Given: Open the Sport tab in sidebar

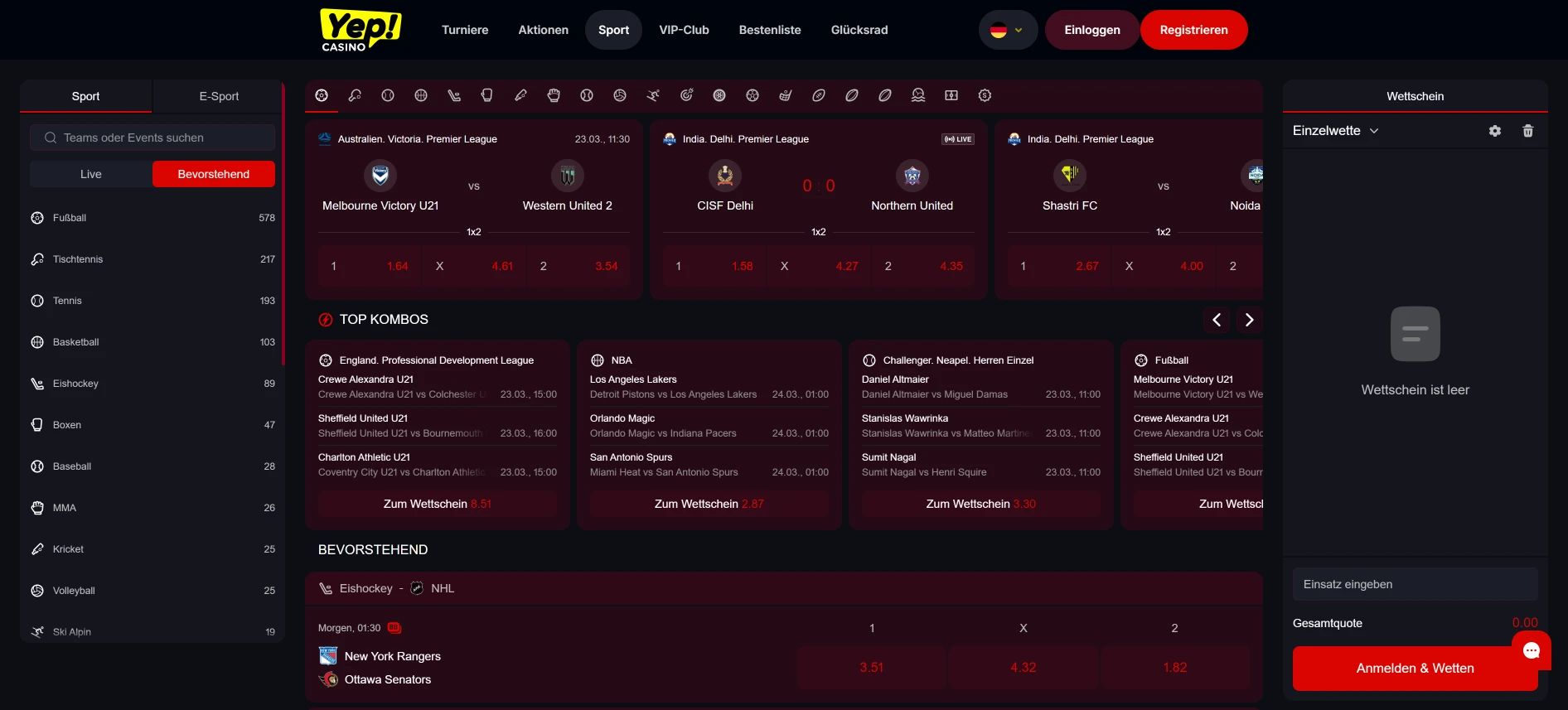Looking at the screenshot, I should pyautogui.click(x=85, y=96).
